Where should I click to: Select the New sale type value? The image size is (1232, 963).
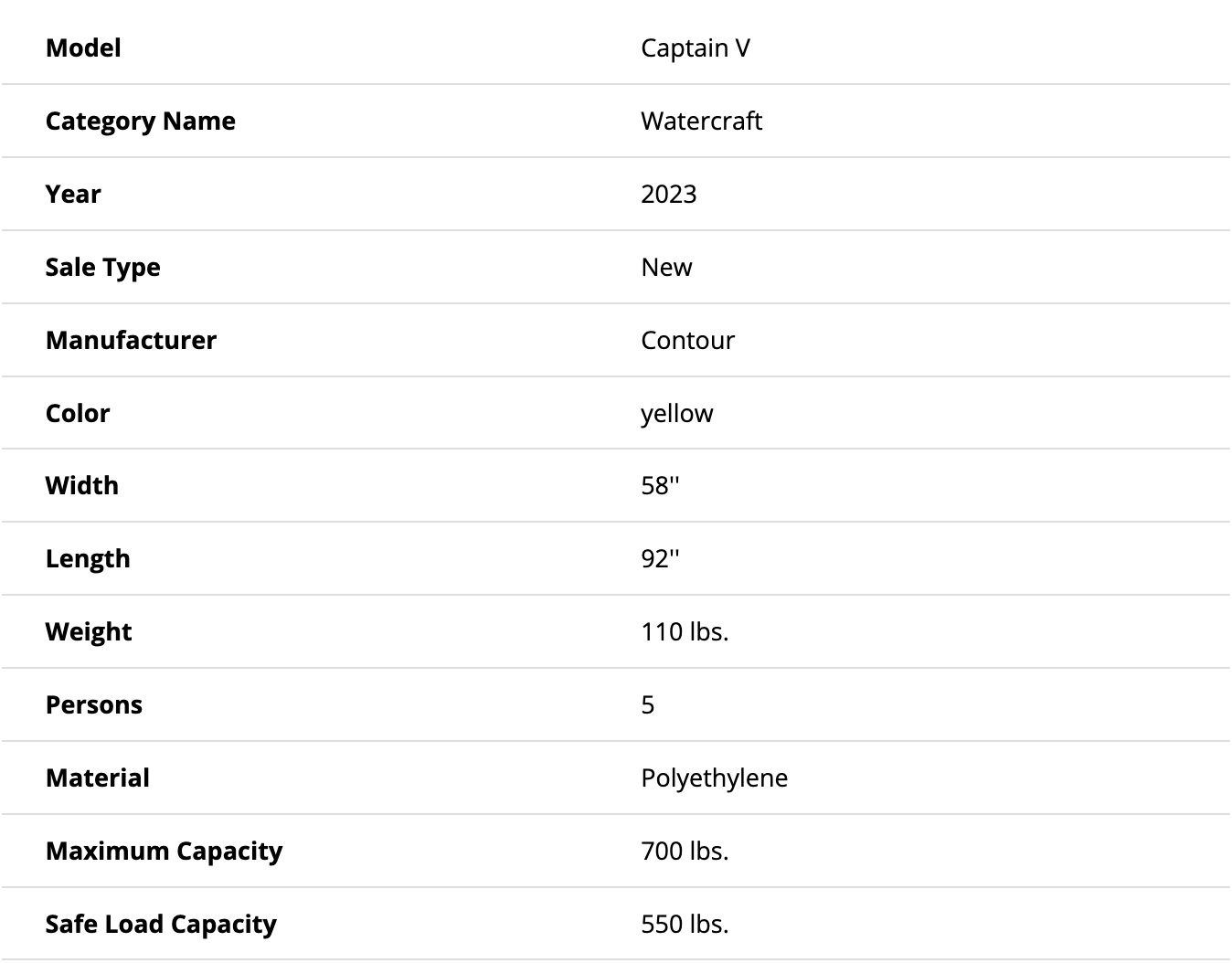click(666, 267)
